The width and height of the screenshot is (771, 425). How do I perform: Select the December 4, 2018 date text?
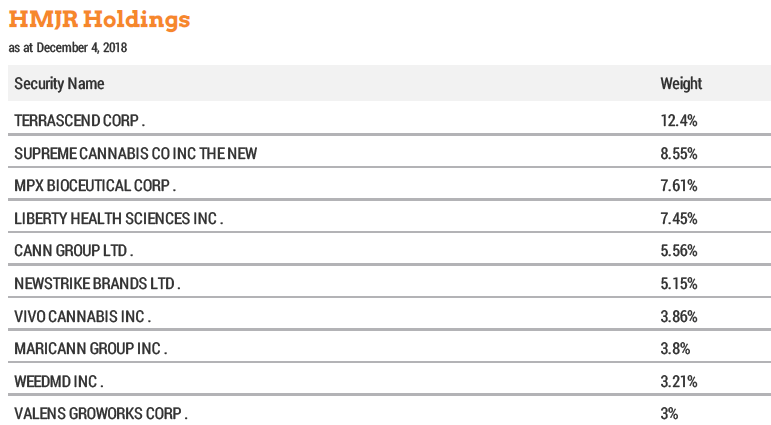[x=68, y=47]
